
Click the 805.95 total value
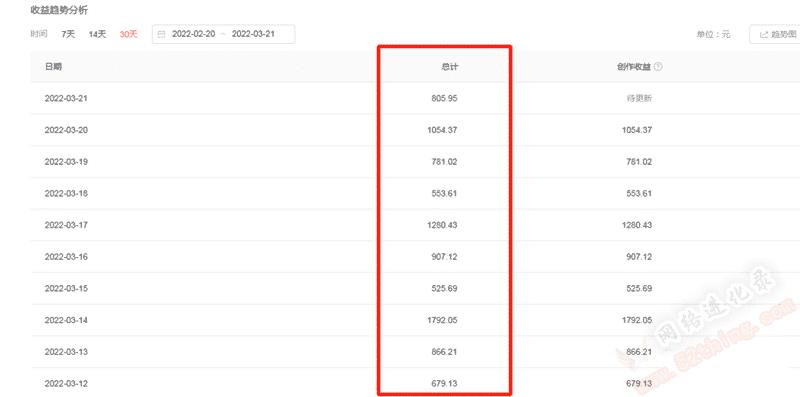coord(444,98)
